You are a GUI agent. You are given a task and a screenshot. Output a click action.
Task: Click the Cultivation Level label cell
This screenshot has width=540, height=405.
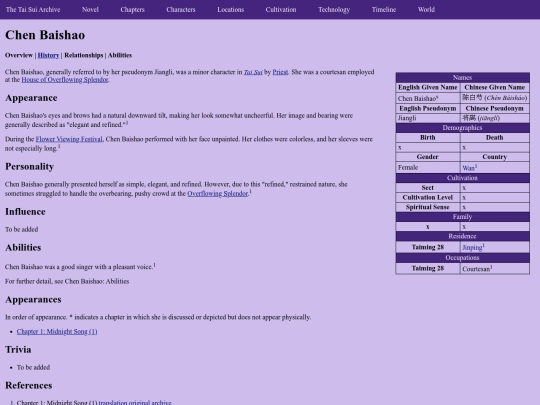coord(428,198)
